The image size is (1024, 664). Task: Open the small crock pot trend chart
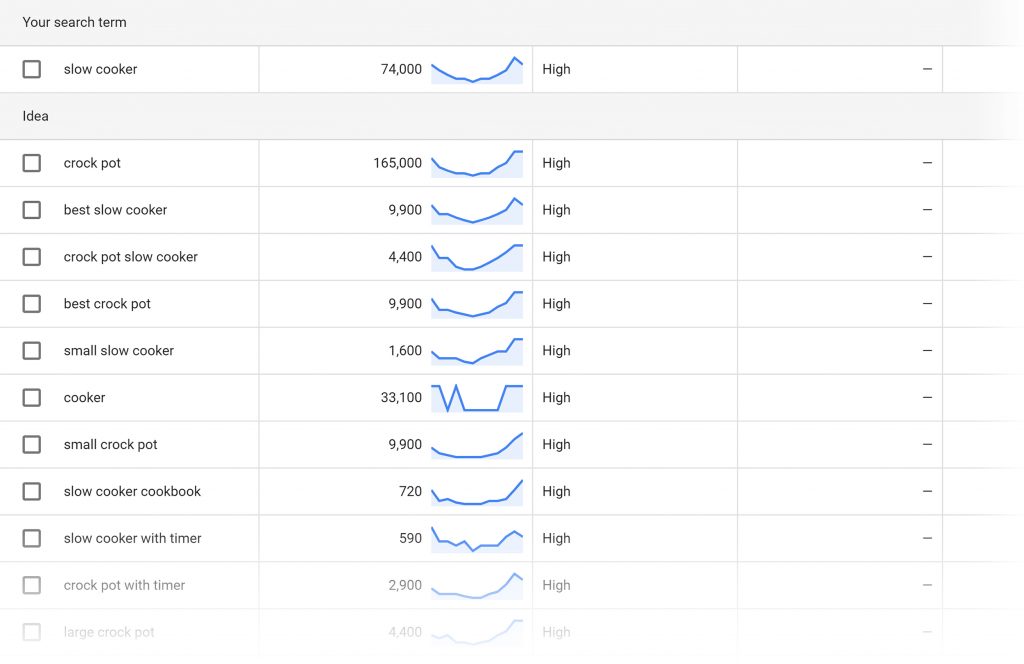477,445
